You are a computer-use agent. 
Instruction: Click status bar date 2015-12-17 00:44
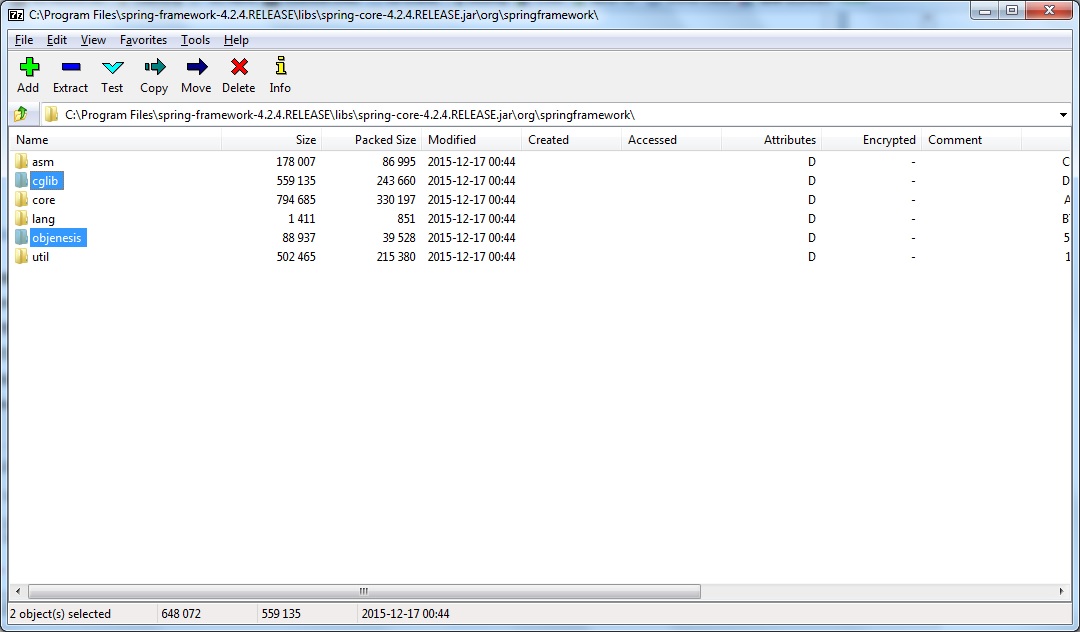click(x=406, y=613)
